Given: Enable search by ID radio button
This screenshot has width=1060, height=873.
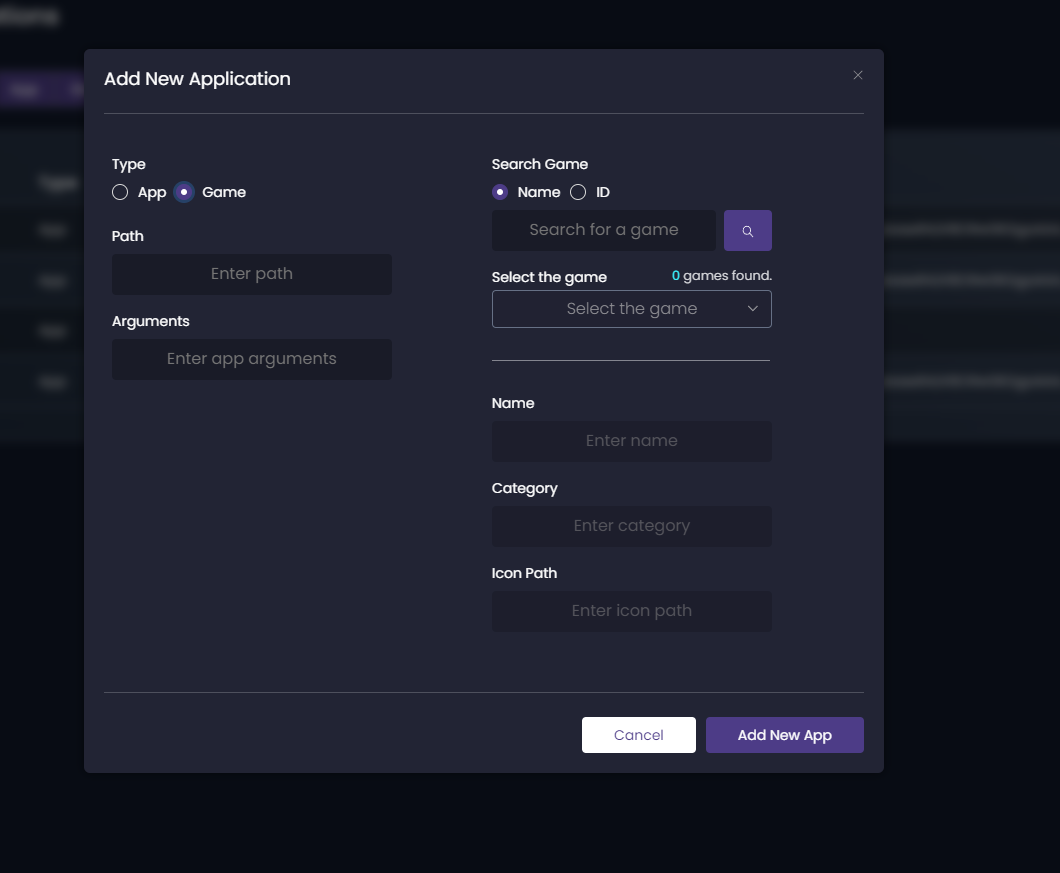Looking at the screenshot, I should [577, 192].
